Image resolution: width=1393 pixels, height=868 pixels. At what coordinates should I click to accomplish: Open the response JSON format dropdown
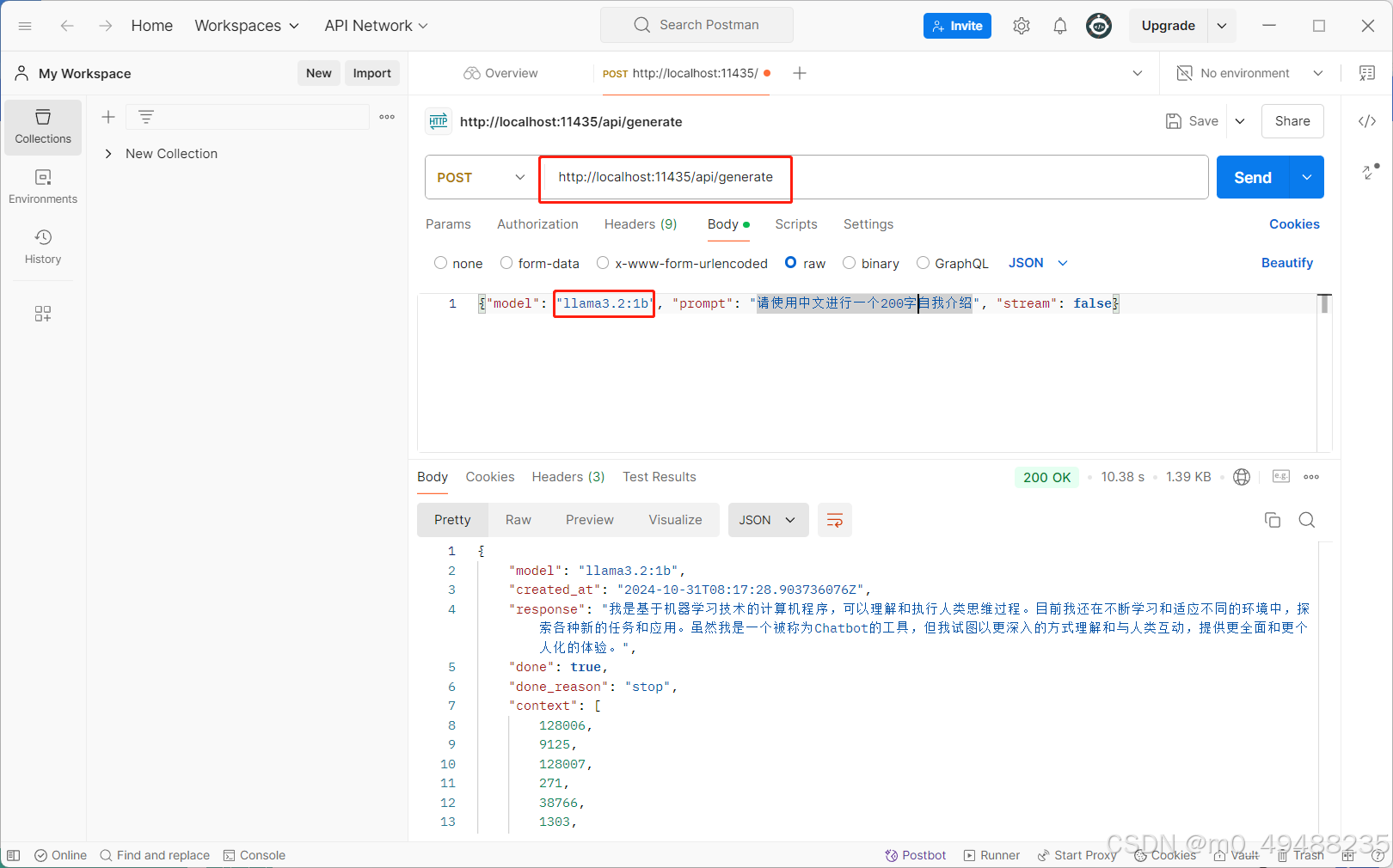tap(768, 520)
